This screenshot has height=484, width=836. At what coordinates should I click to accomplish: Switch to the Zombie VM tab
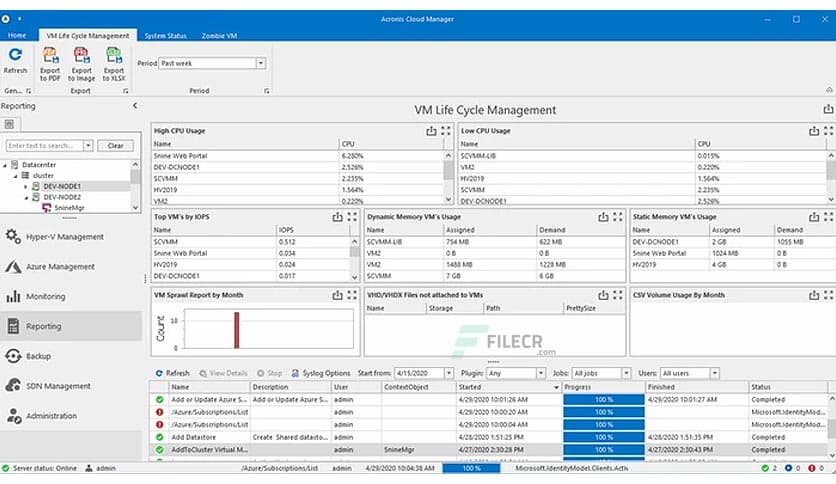tap(219, 35)
